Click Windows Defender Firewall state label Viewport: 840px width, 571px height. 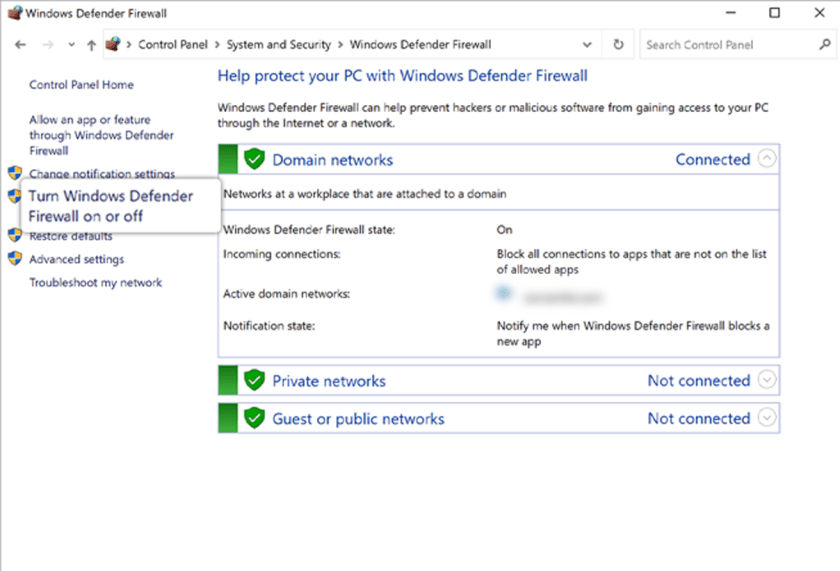click(309, 230)
